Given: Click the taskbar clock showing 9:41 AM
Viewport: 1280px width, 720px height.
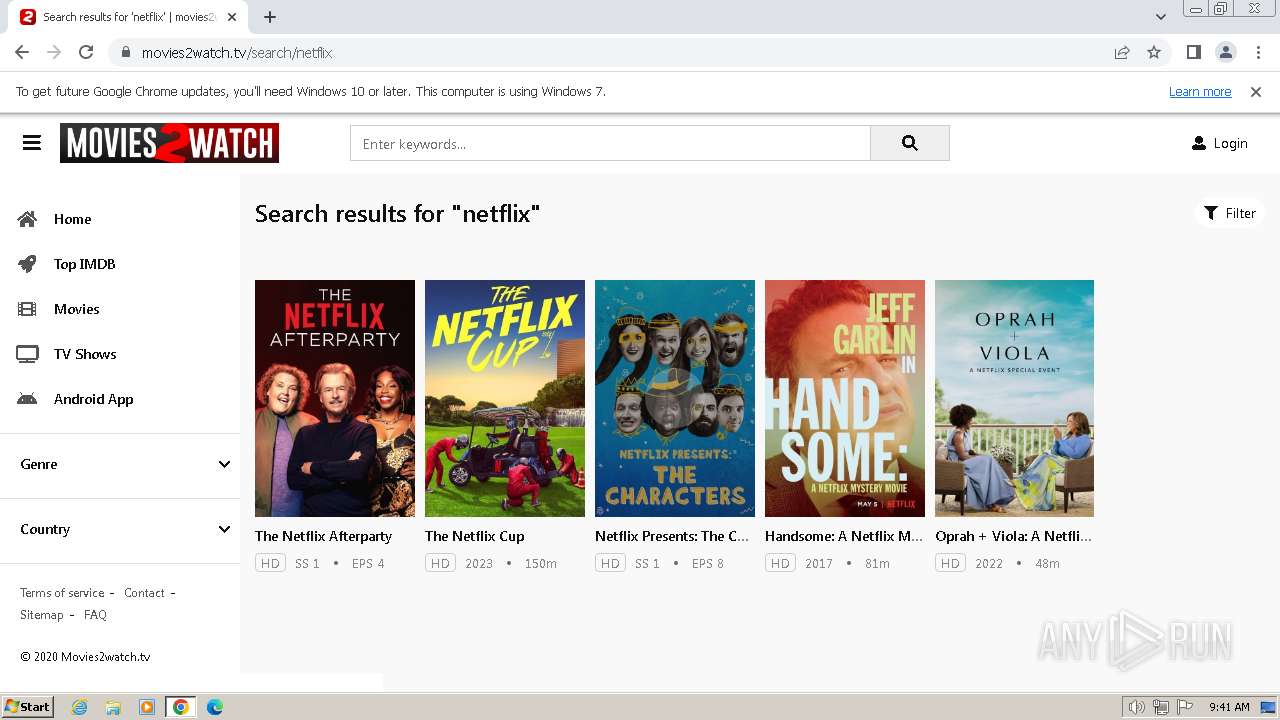Looking at the screenshot, I should point(1229,707).
